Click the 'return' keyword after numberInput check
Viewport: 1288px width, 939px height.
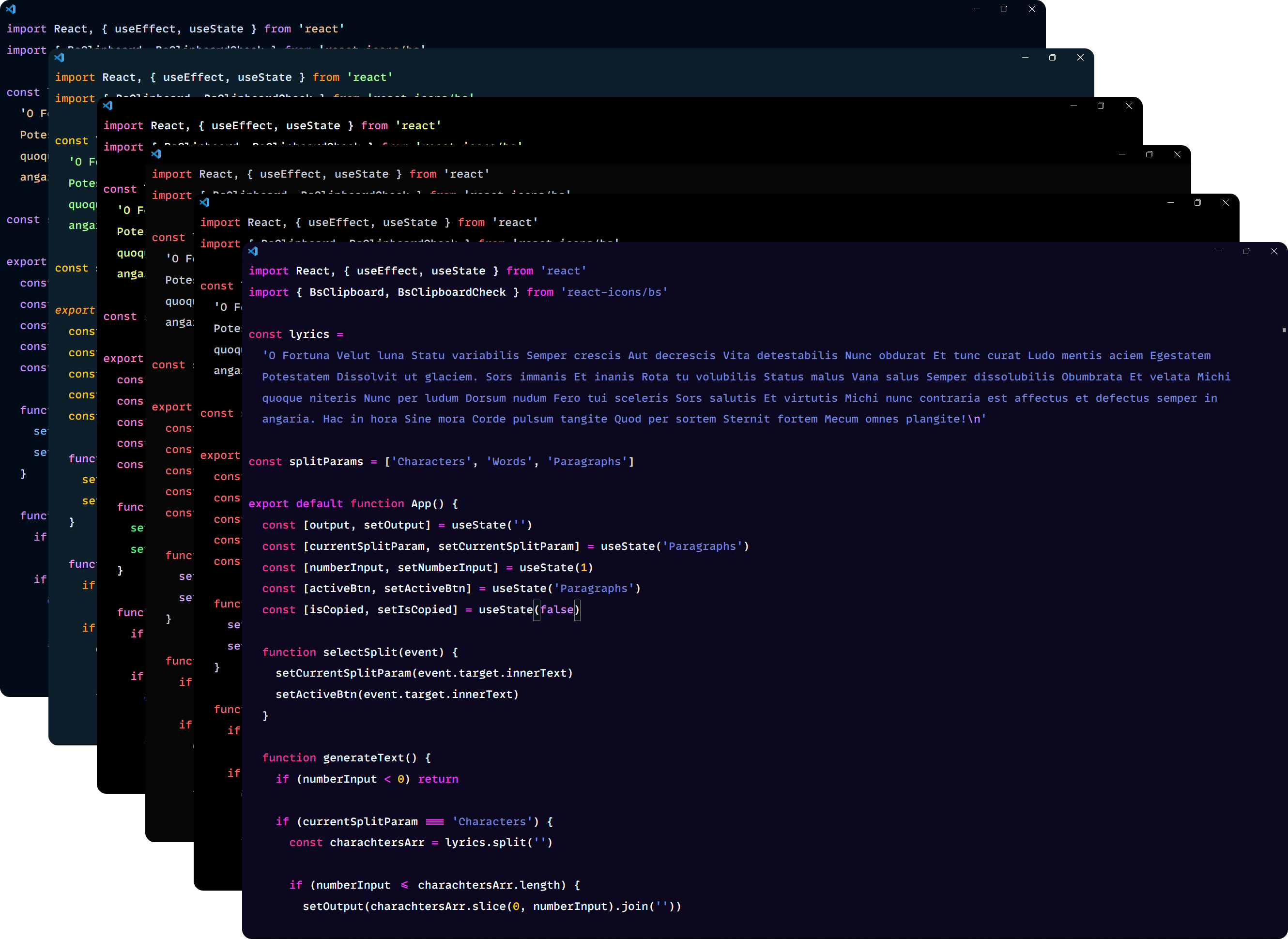(438, 779)
